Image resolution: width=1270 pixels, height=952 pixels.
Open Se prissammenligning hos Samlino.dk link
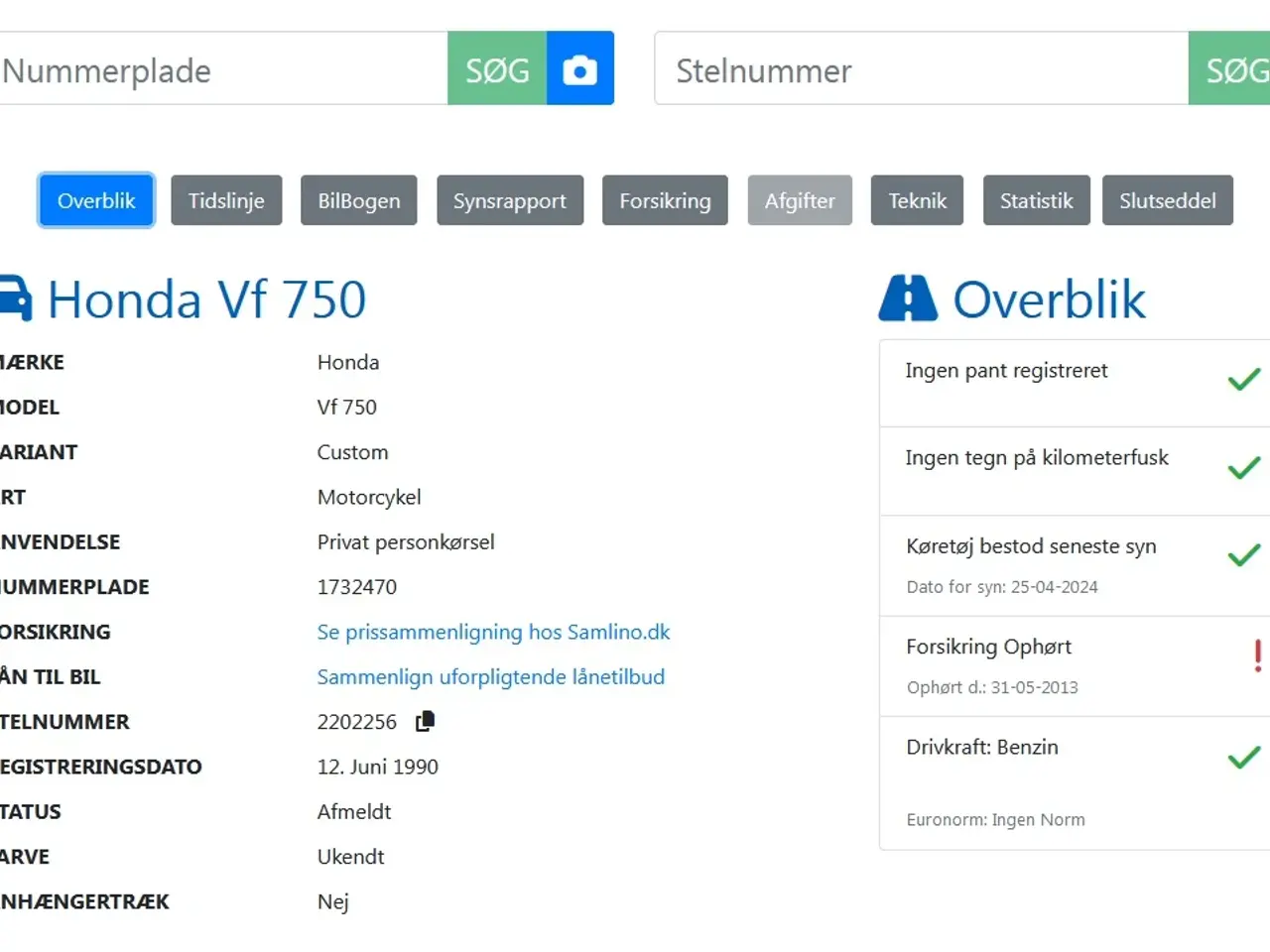493,632
